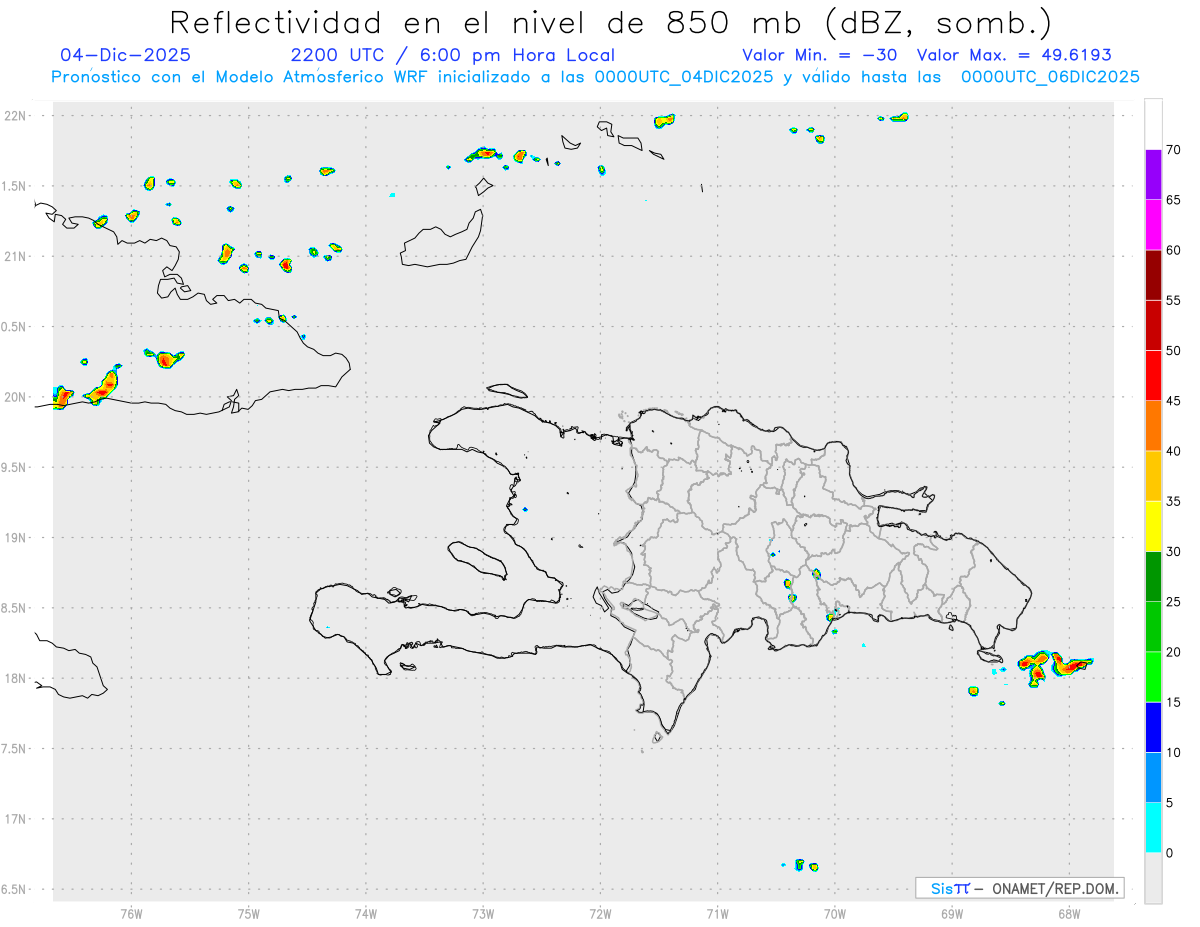The height and width of the screenshot is (927, 1200).
Task: Select the "17N" latitude label
Action: (x=15, y=819)
